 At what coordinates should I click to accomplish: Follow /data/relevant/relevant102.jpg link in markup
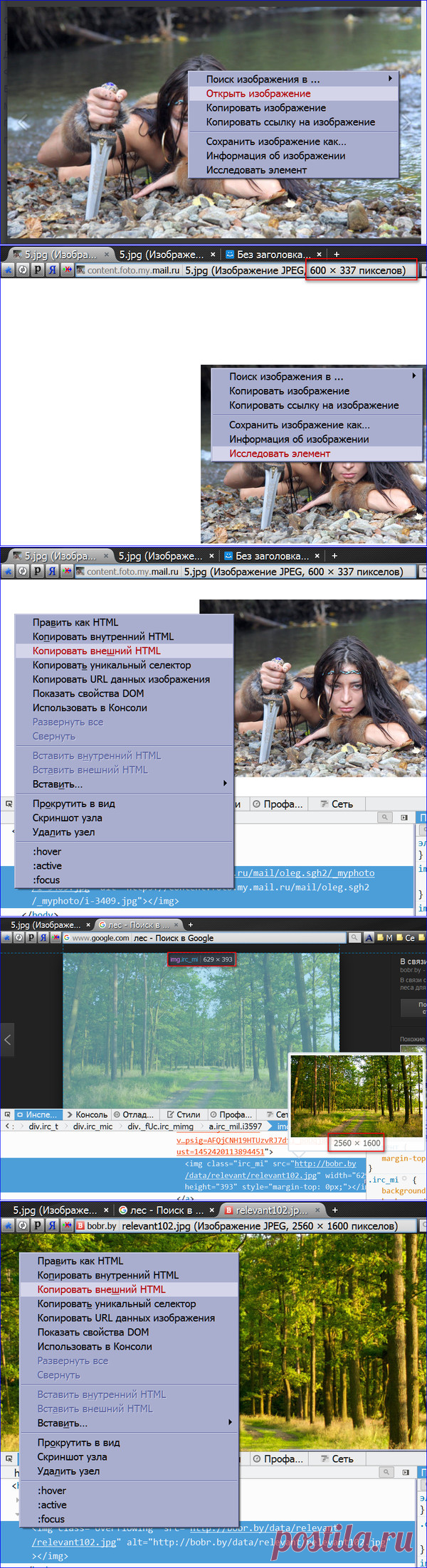click(x=251, y=1175)
